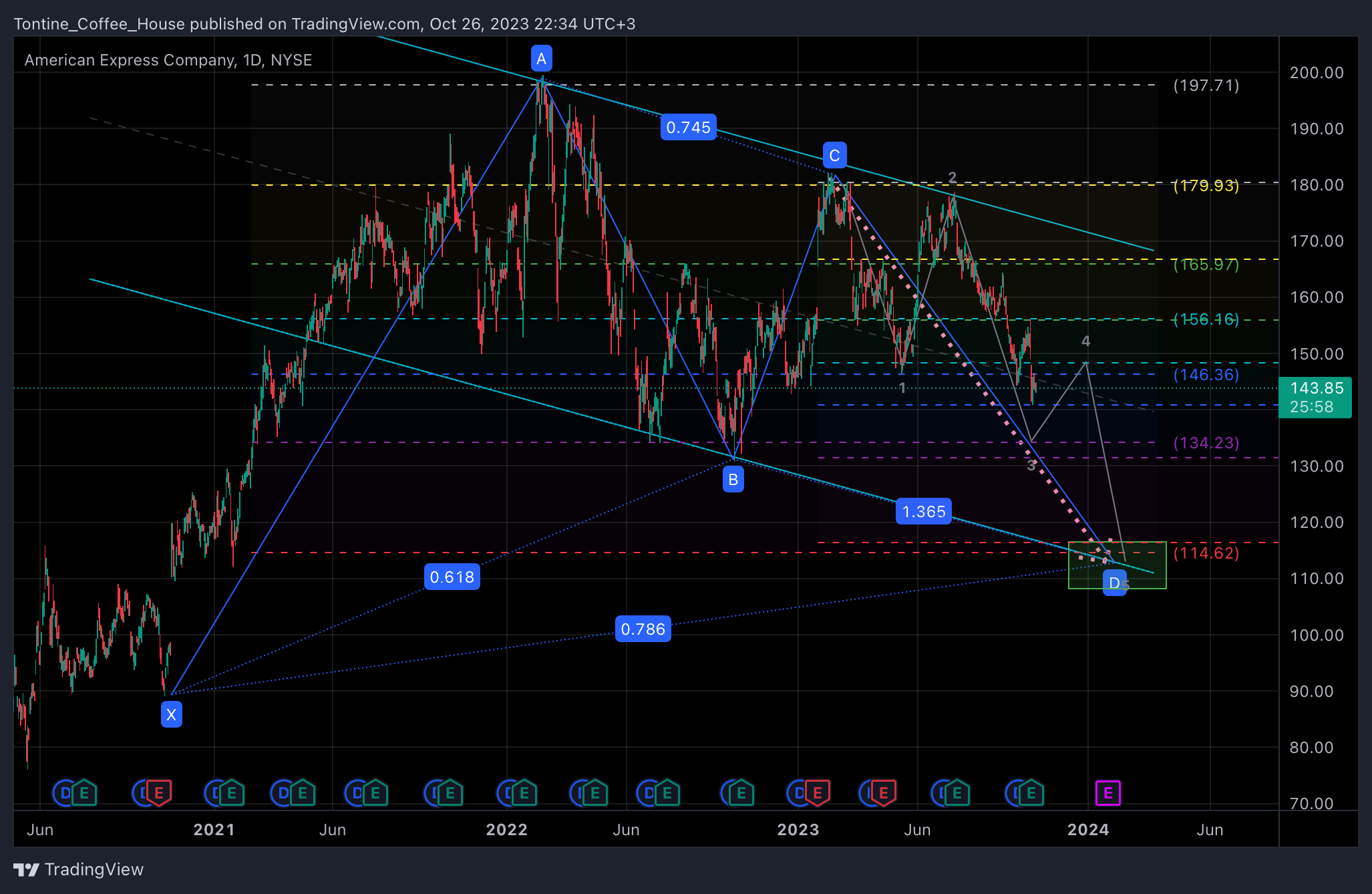The image size is (1372, 894).
Task: Click the 2024 label on the time axis
Action: pyautogui.click(x=1088, y=830)
